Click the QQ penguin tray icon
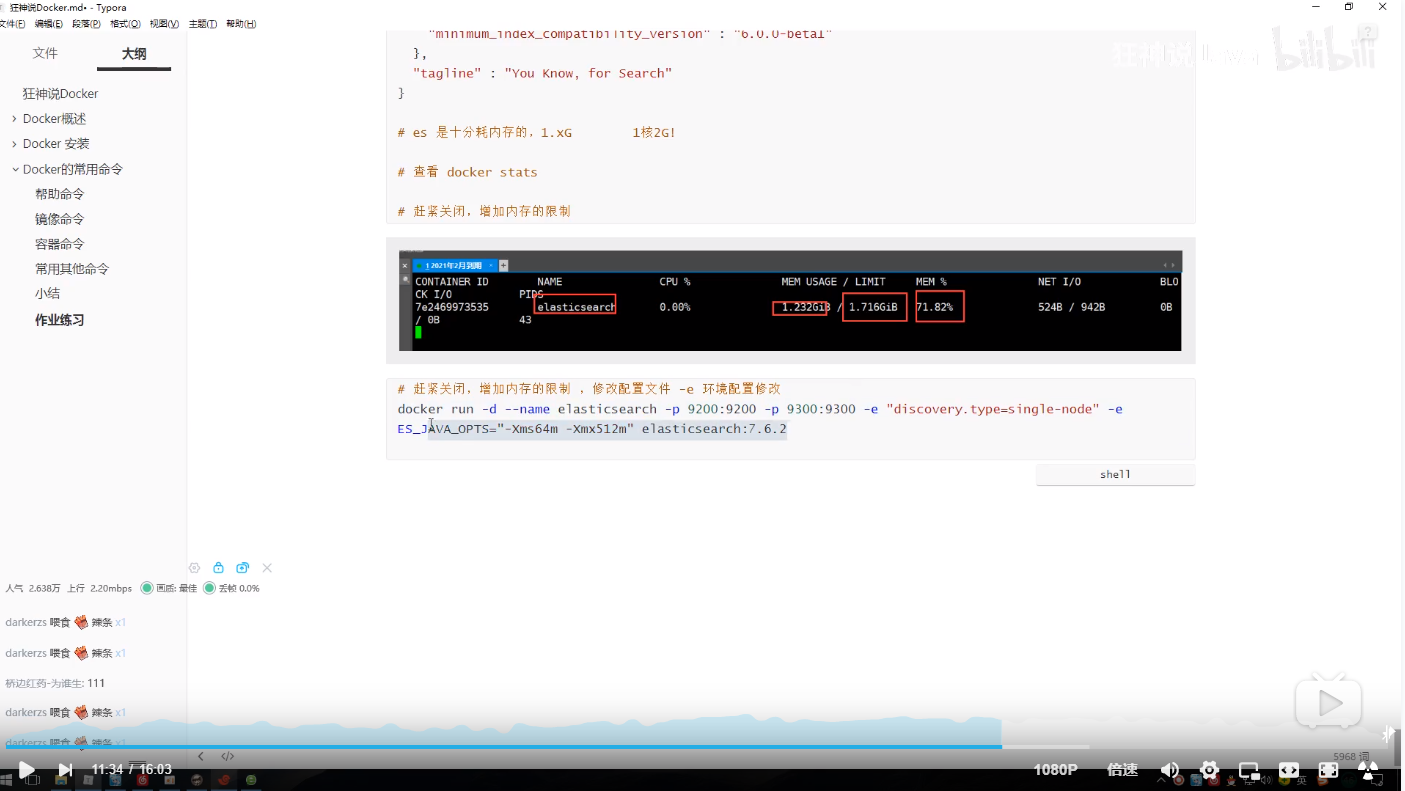 (x=1231, y=781)
